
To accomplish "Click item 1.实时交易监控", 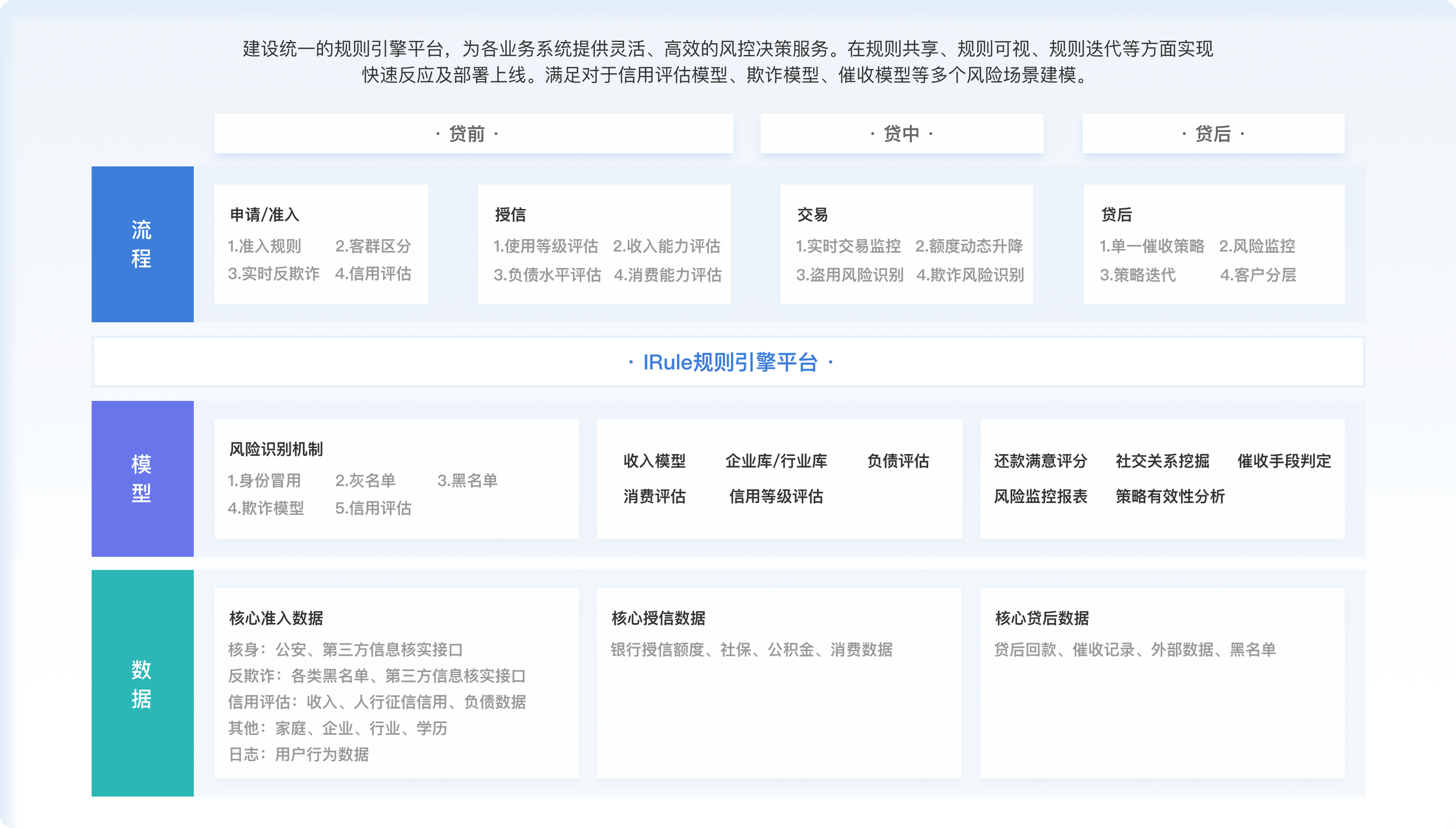I will [x=848, y=246].
